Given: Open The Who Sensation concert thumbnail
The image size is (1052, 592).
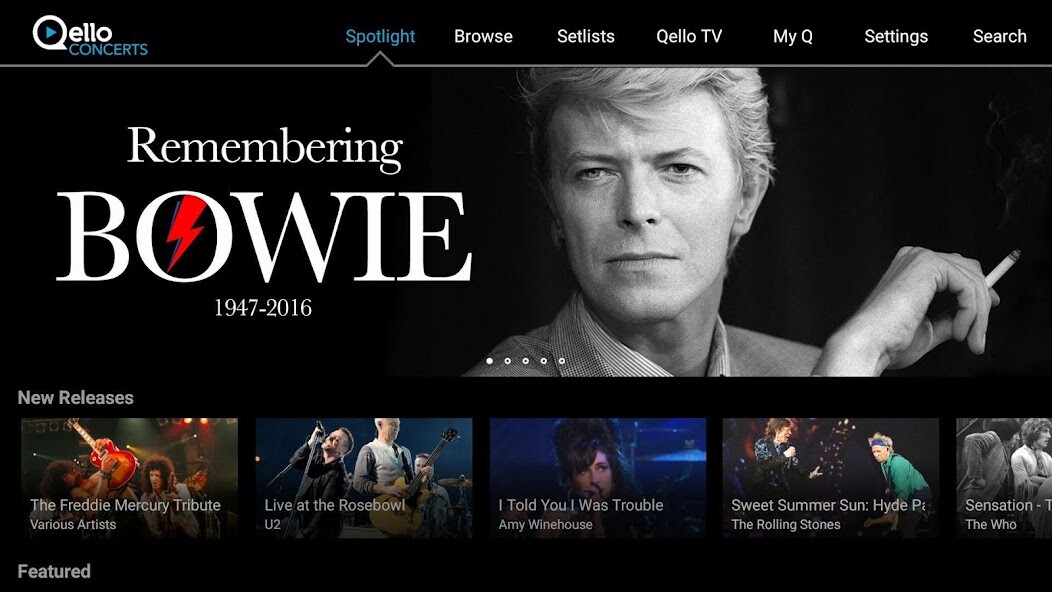Looking at the screenshot, I should tap(1004, 478).
